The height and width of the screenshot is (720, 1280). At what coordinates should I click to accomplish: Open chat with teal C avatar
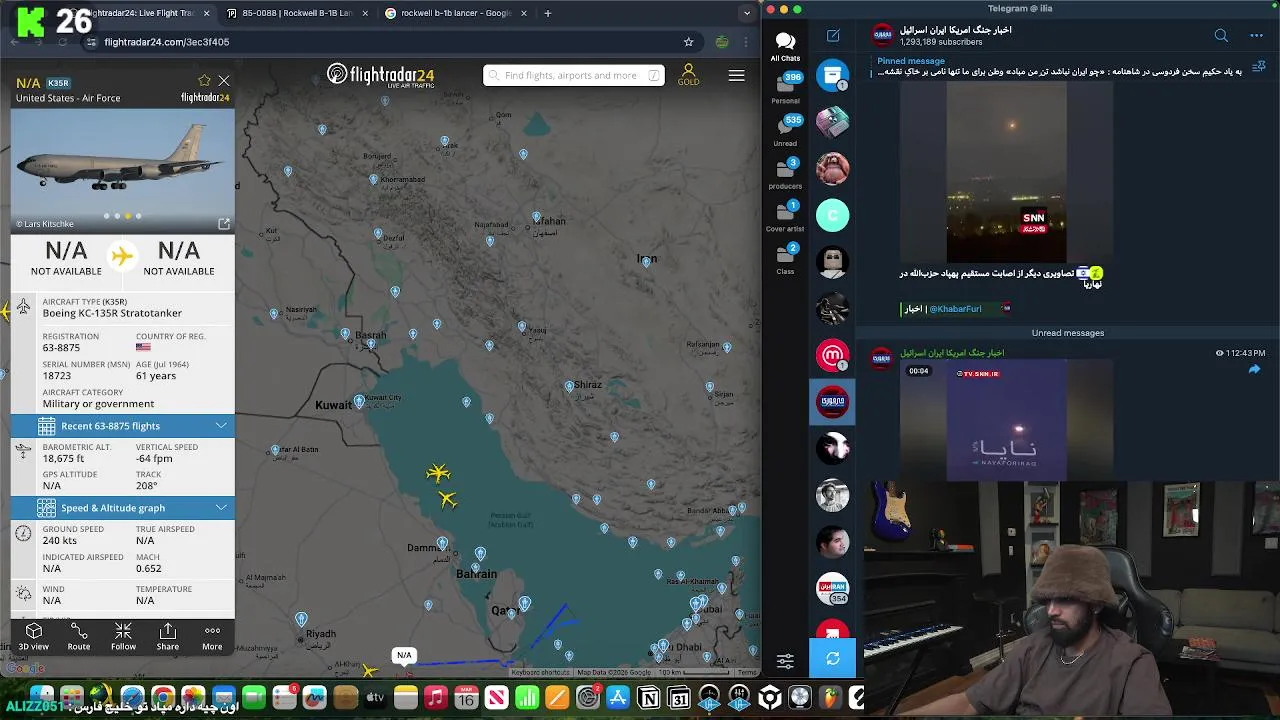pos(833,215)
